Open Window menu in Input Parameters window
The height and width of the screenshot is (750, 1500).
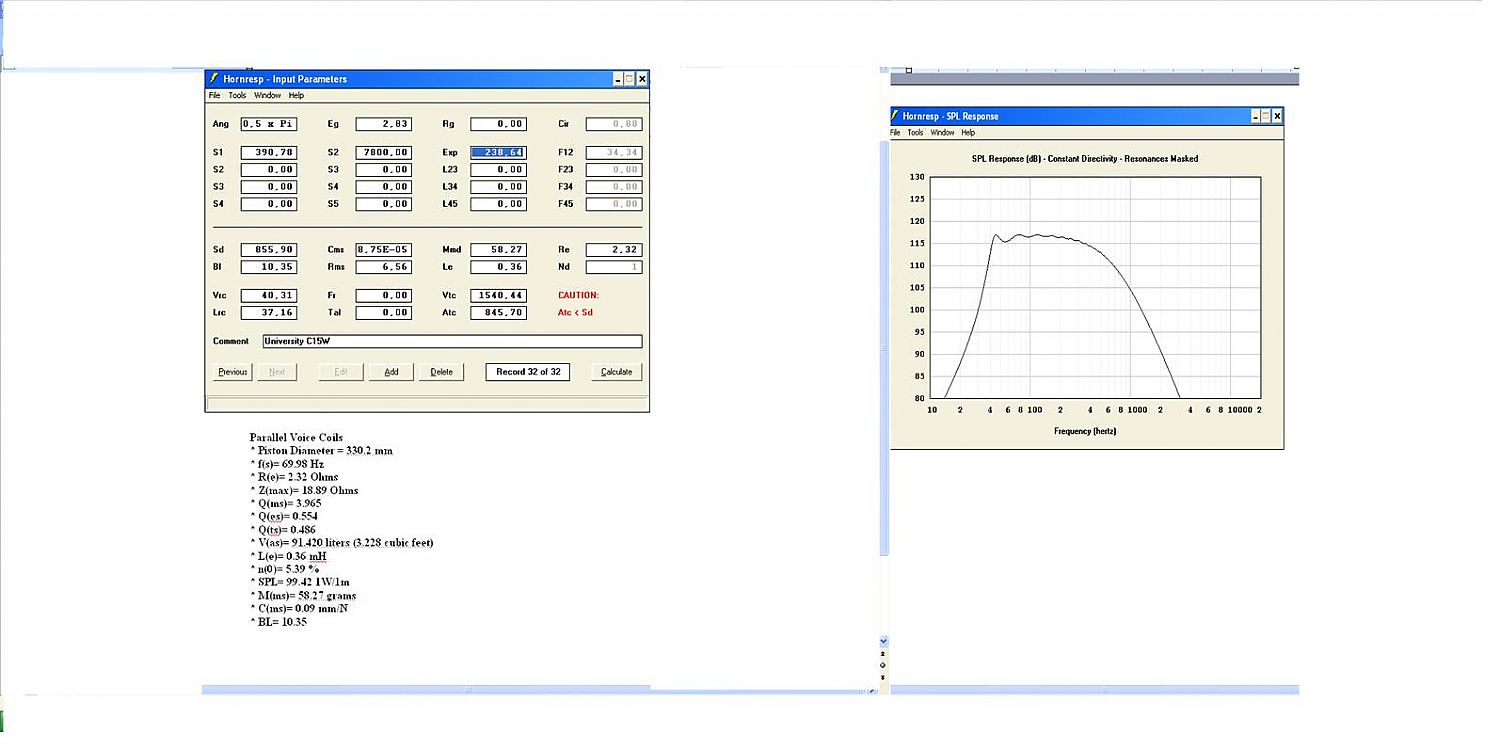pos(267,96)
